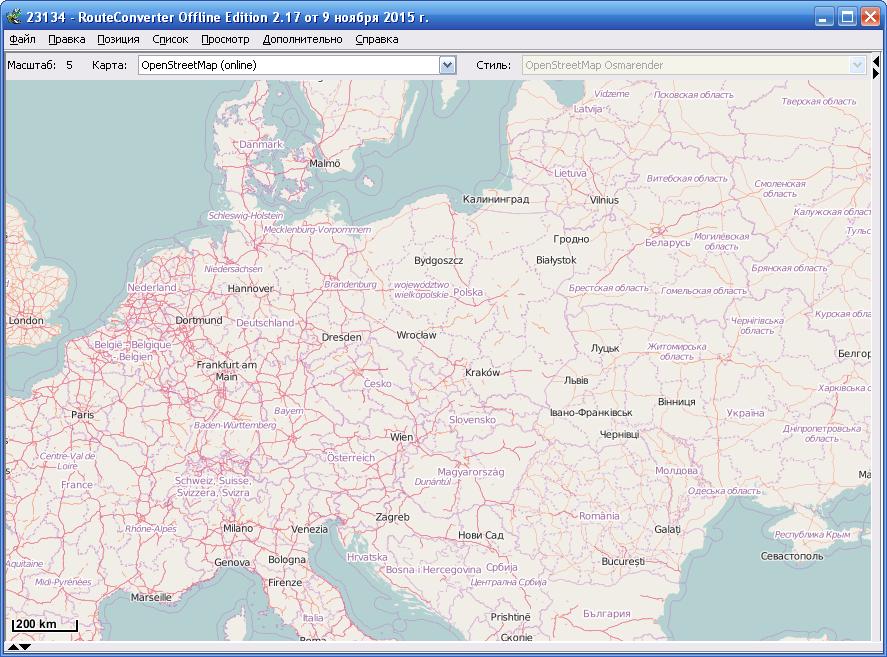This screenshot has height=657, width=887.
Task: Click Białystok on the map
Action: (556, 260)
